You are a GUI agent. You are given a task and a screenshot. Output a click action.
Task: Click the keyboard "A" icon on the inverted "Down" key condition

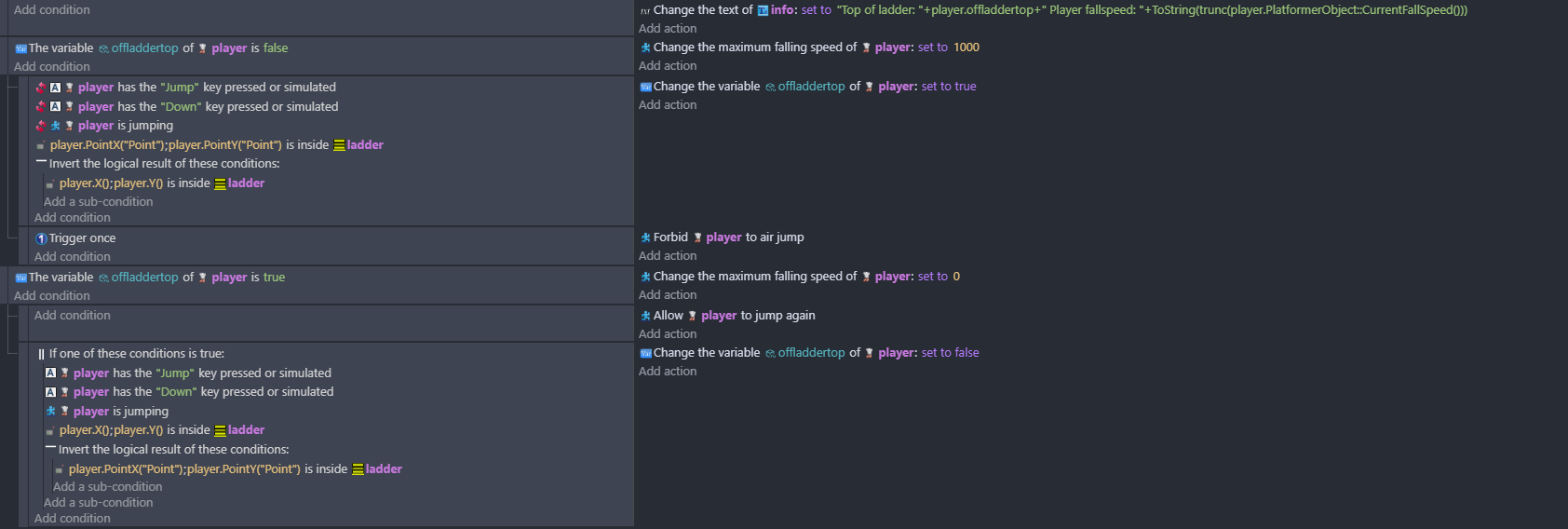55,107
